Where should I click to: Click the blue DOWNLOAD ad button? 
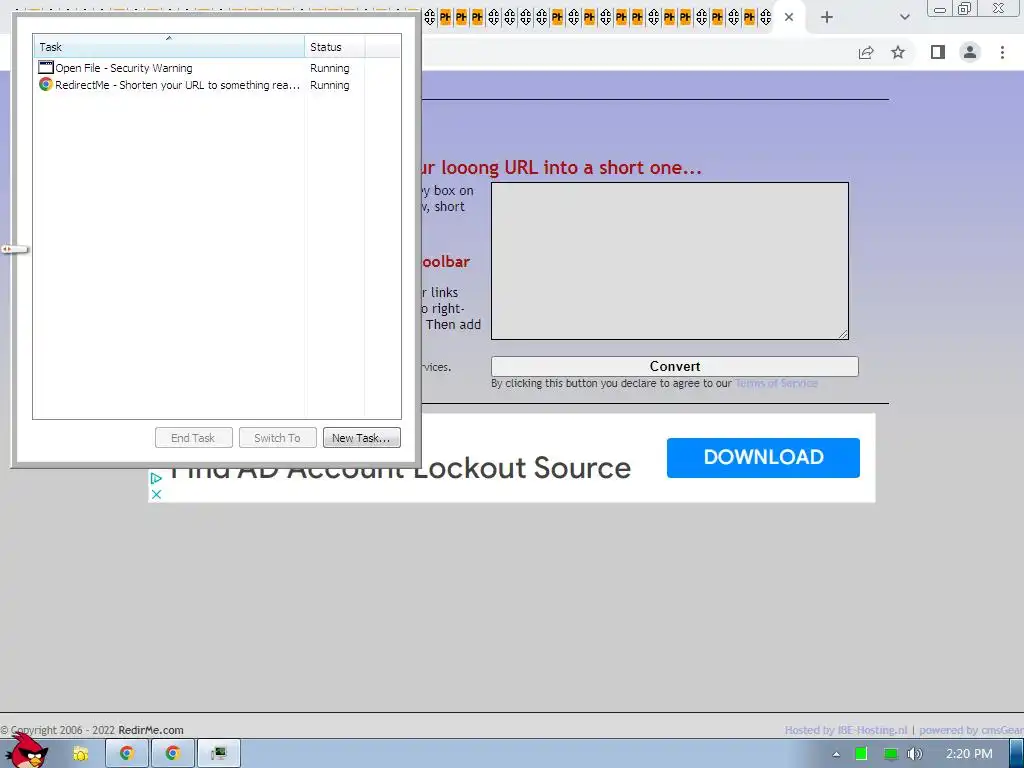(763, 457)
